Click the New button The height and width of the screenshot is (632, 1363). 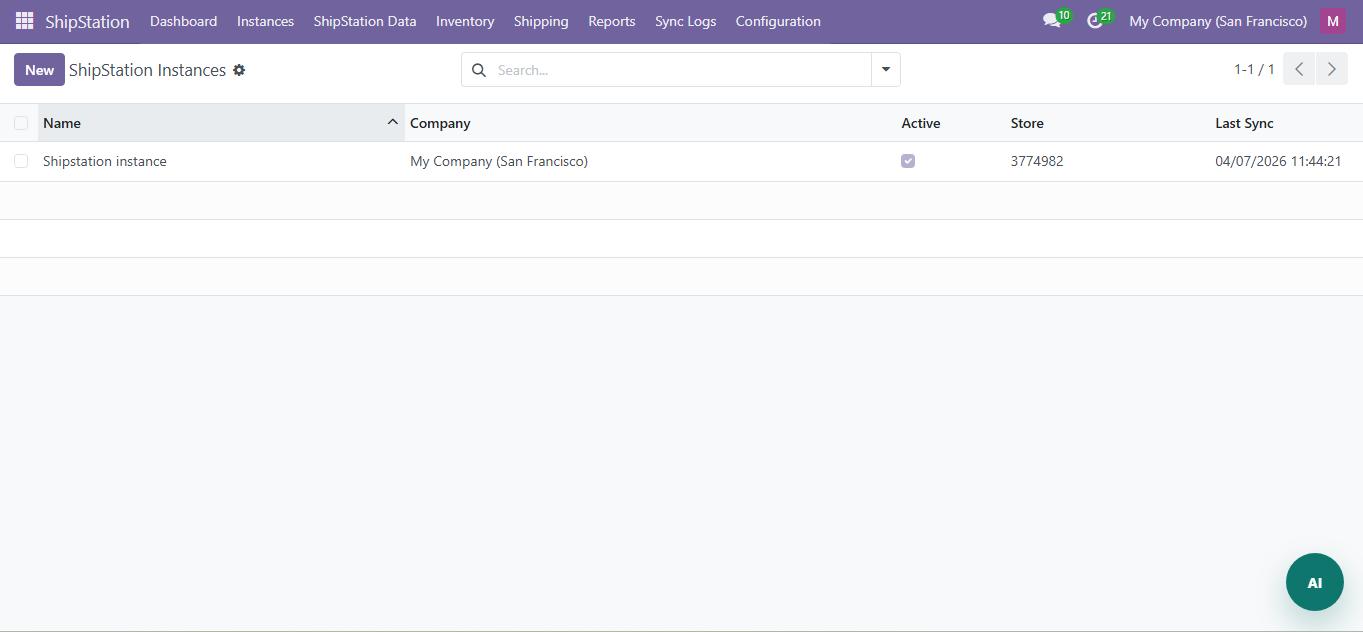(x=38, y=69)
